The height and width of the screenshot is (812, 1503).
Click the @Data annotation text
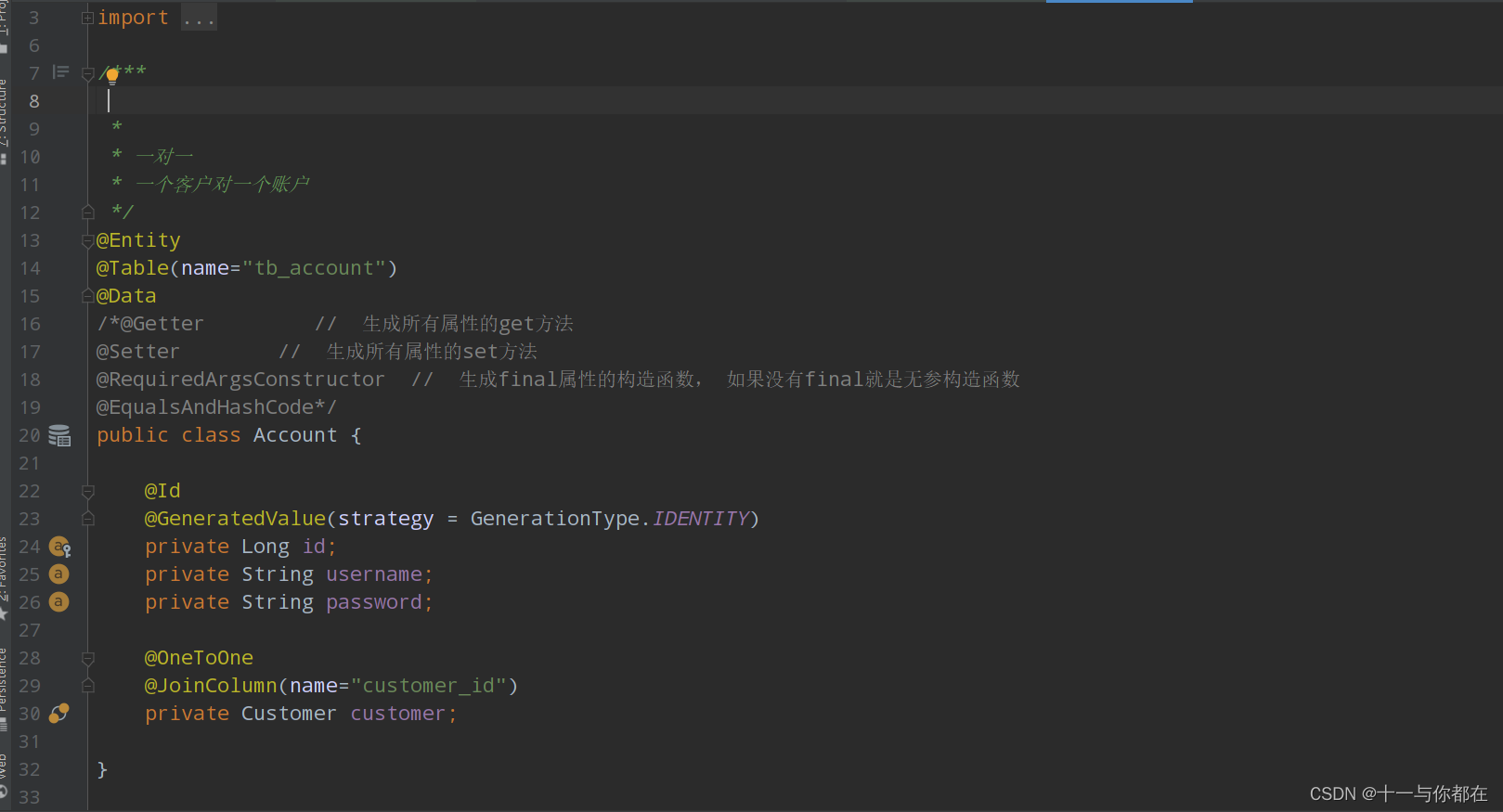[x=126, y=296]
